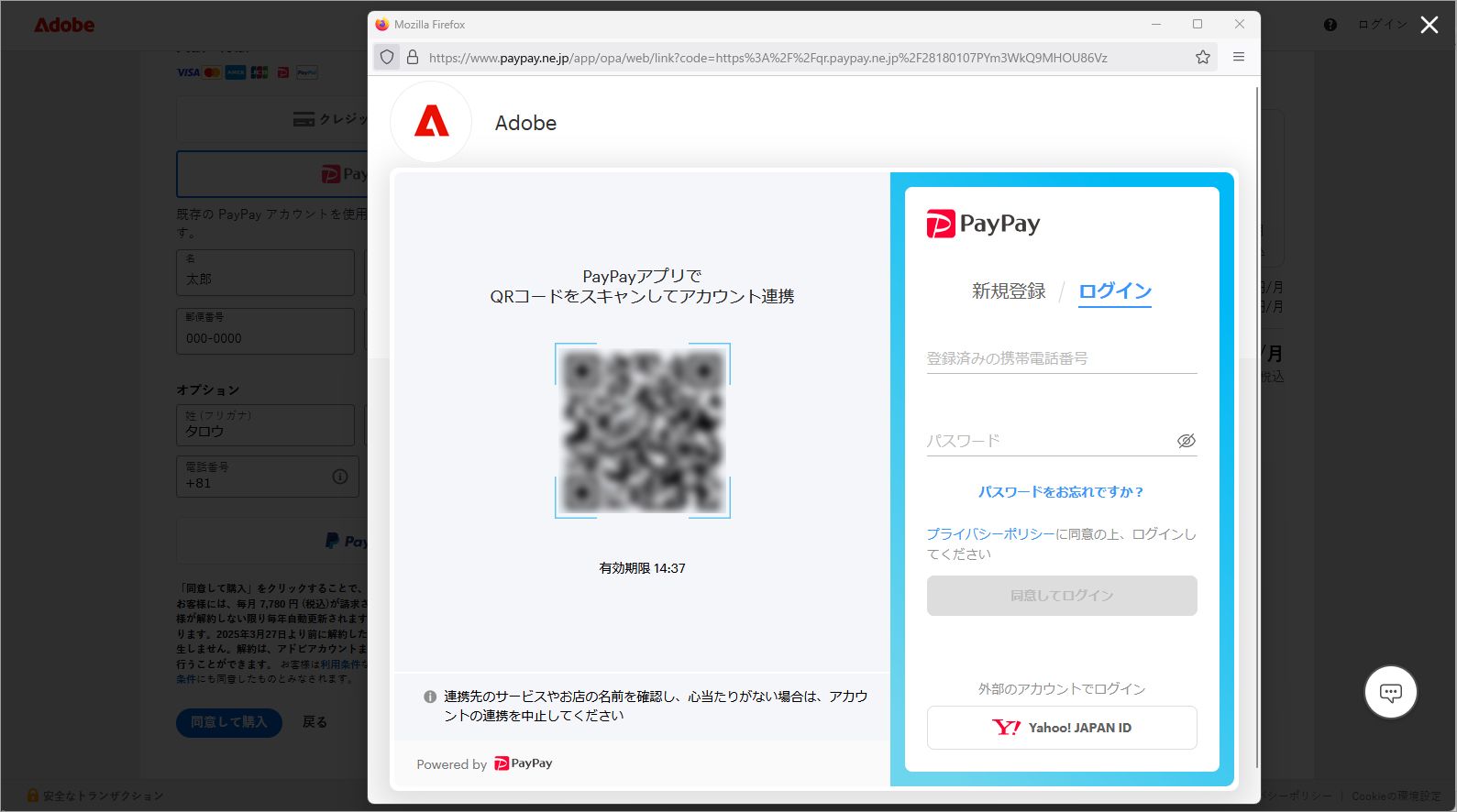
Task: Click the QR code image
Action: point(643,431)
